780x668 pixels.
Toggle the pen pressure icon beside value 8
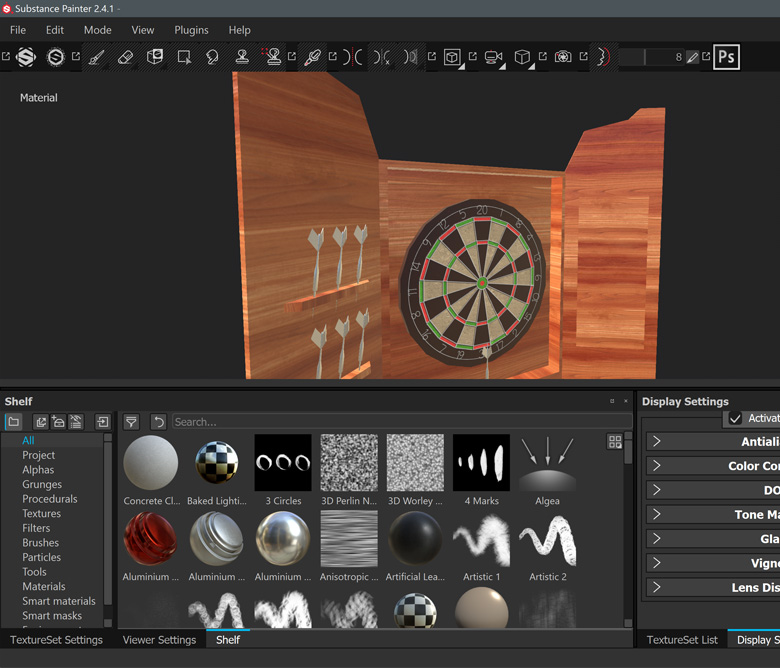click(x=692, y=57)
